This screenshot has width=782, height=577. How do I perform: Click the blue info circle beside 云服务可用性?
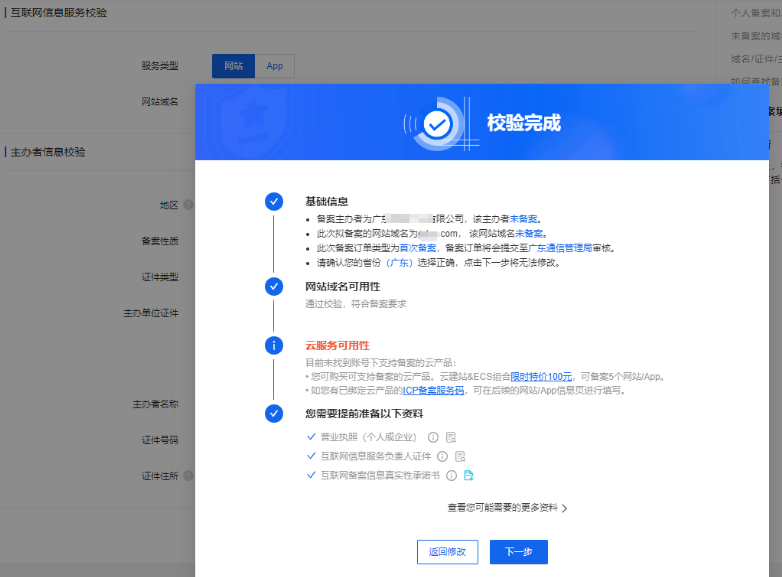(273, 345)
